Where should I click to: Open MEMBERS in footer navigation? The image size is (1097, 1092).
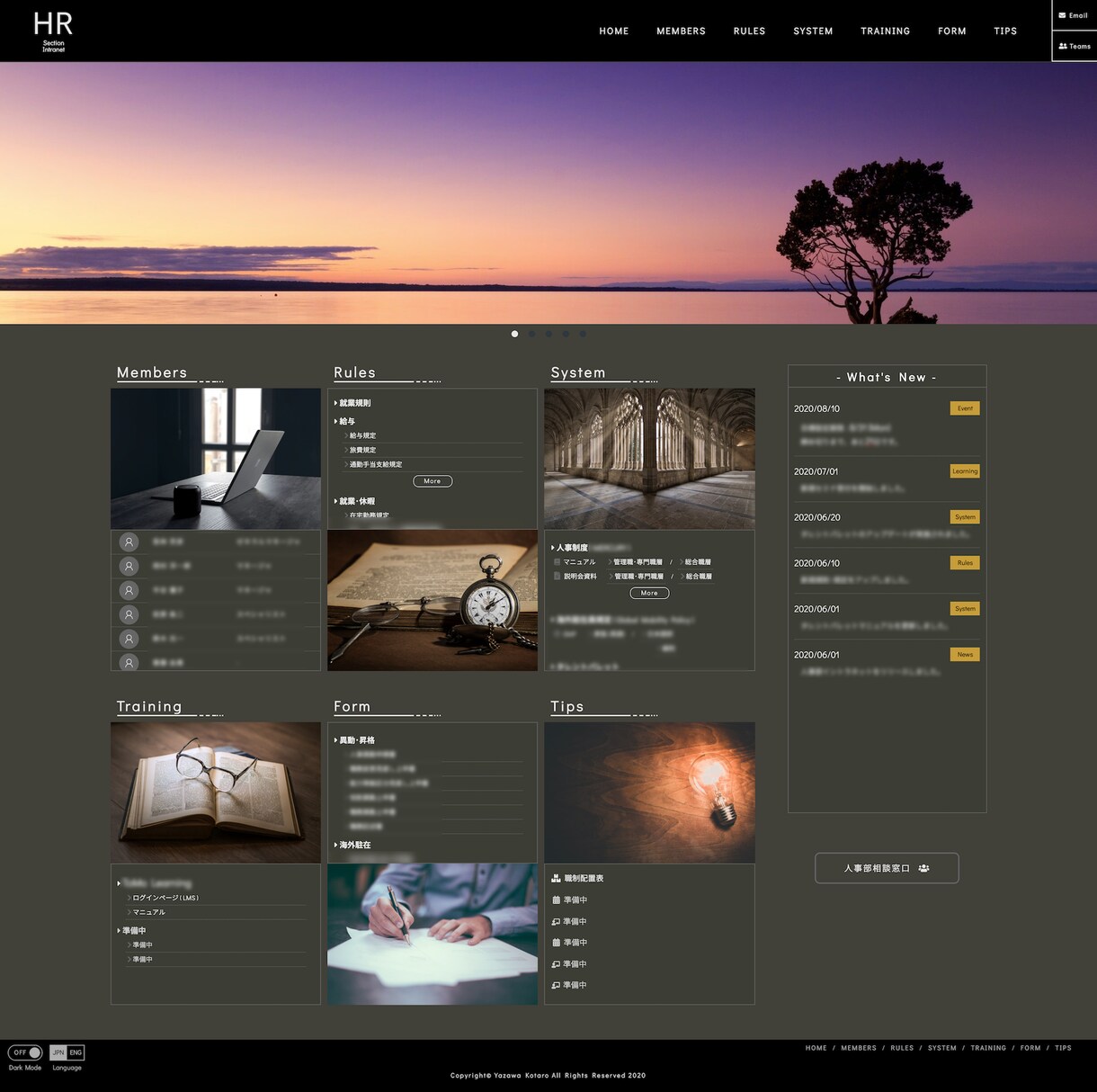coord(859,1048)
